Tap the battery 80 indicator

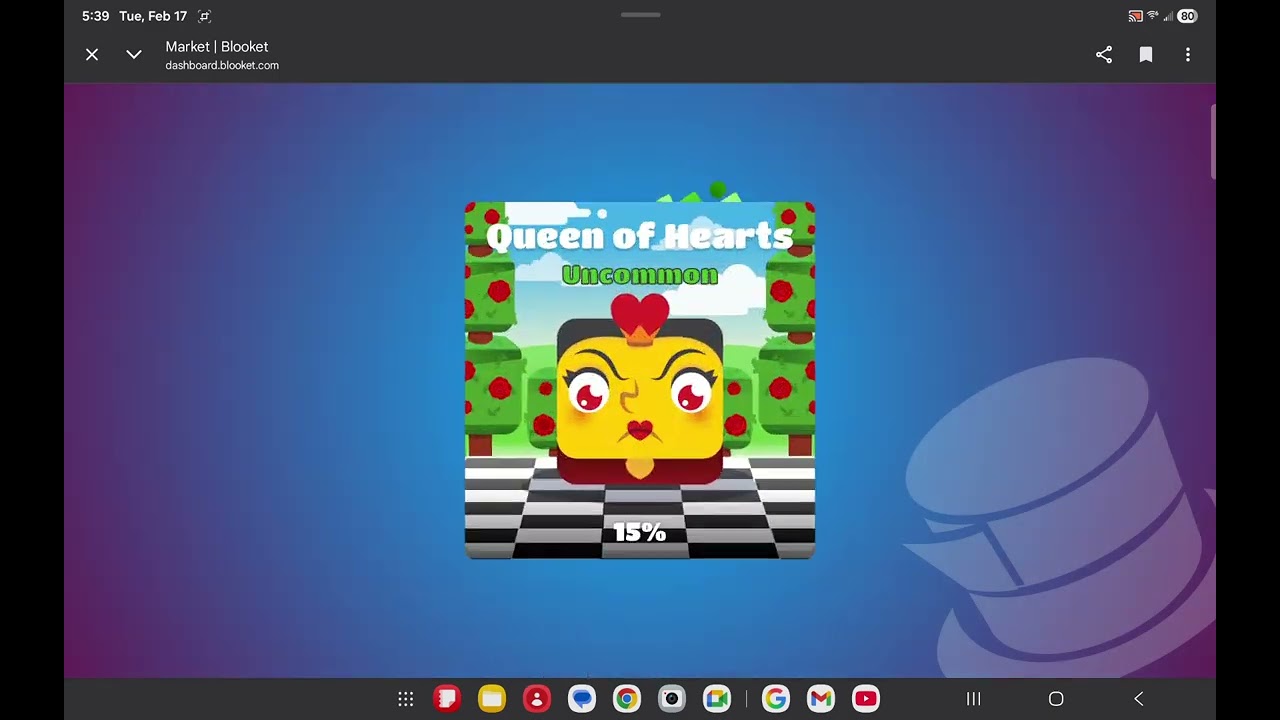coord(1187,16)
